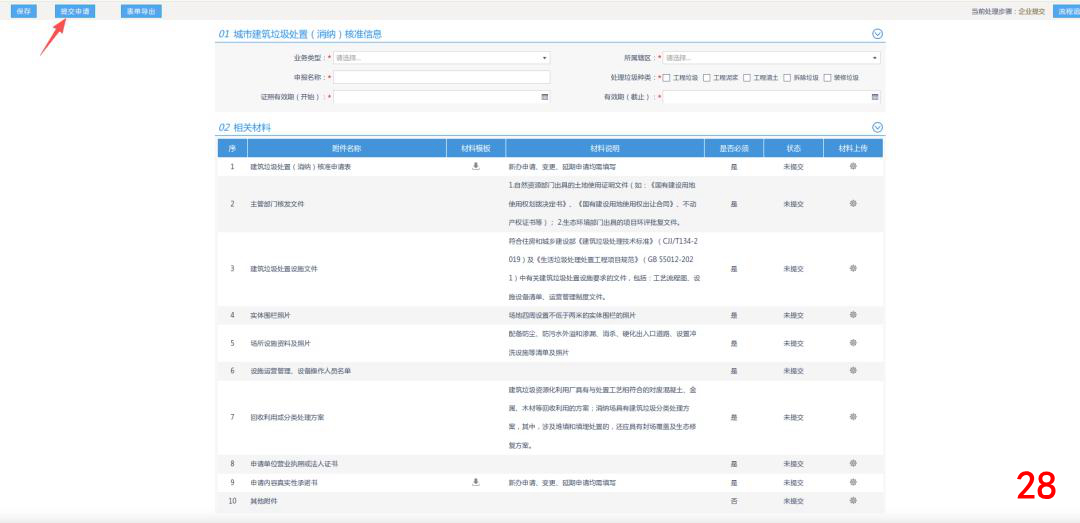The image size is (1080, 523).
Task: Open the 所属辖区 dropdown
Action: 771,58
